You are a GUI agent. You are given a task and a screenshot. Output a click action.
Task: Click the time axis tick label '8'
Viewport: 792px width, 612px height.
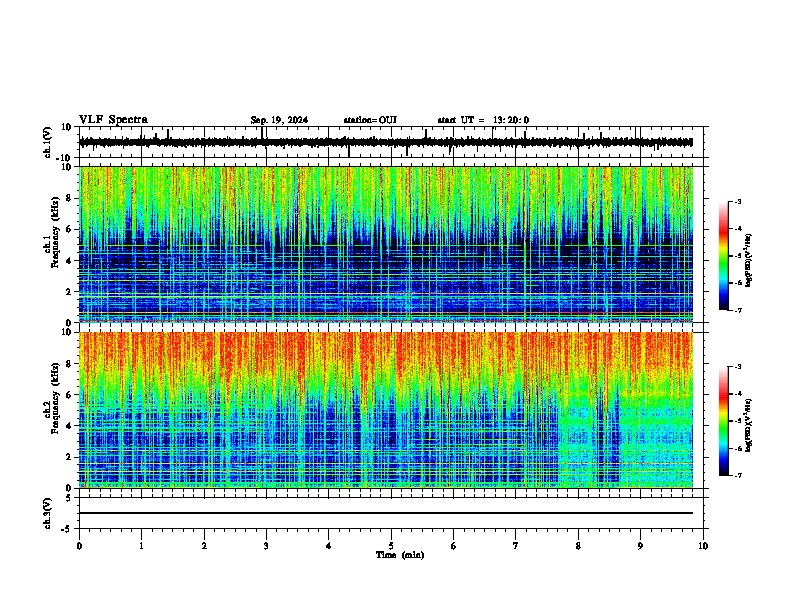click(578, 546)
